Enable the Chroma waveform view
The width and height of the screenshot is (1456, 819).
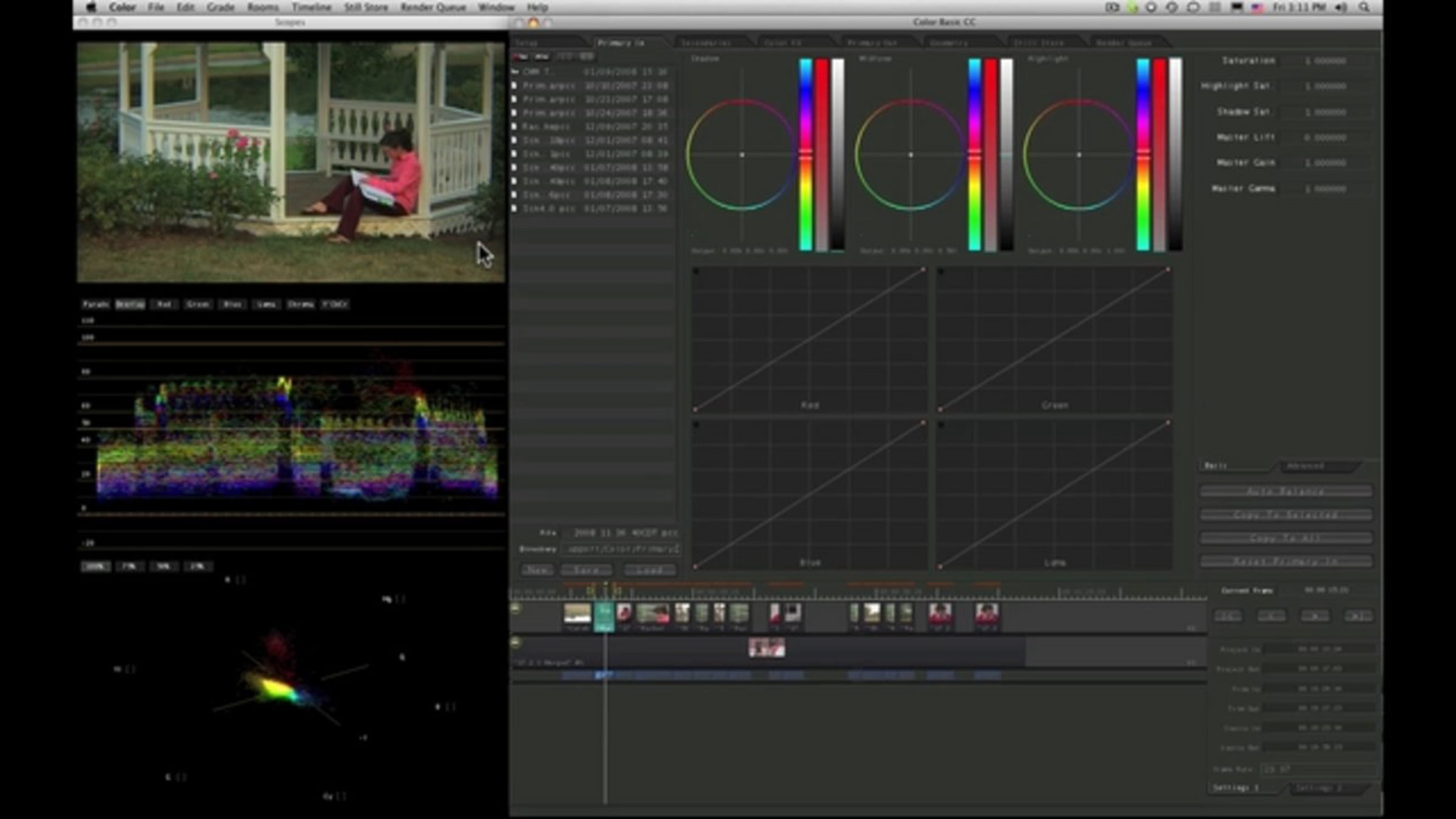300,304
